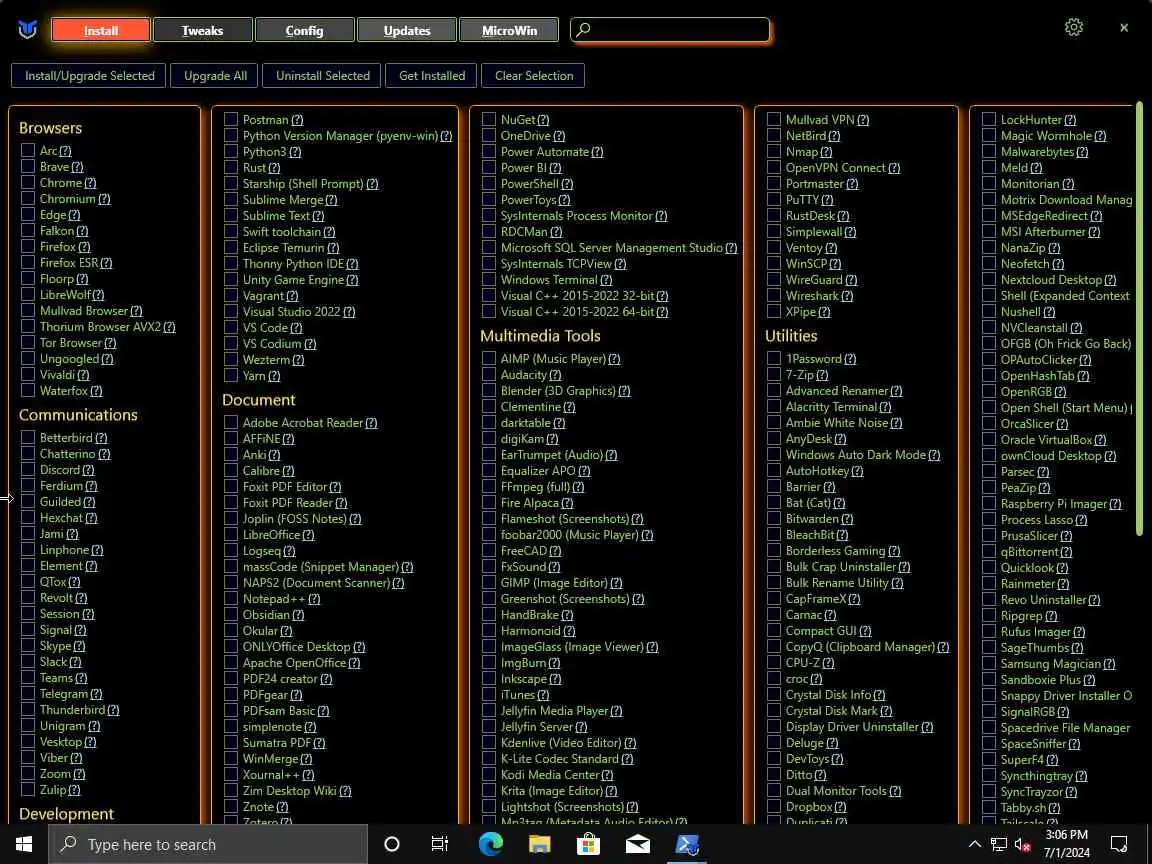
Task: Click the Upgrade All button
Action: tap(215, 76)
